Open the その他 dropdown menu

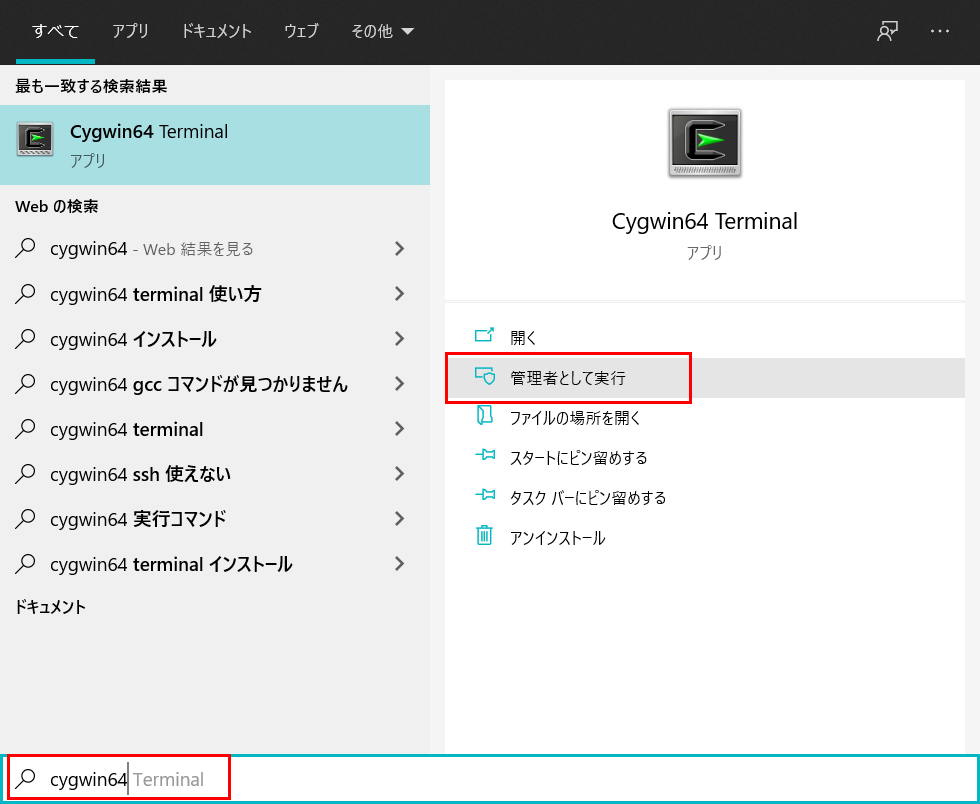tap(382, 31)
